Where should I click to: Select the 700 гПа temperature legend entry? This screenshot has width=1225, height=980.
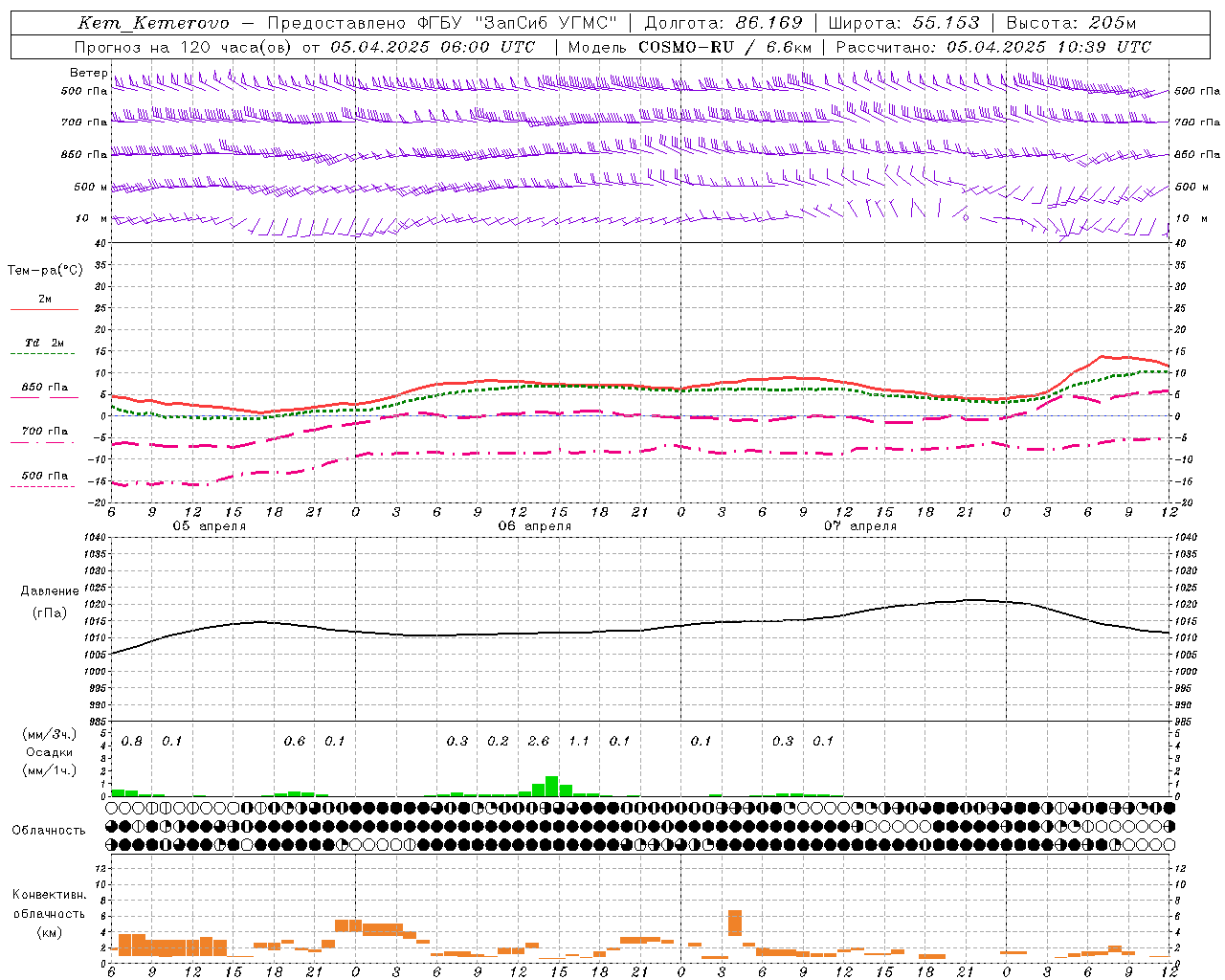[45, 432]
